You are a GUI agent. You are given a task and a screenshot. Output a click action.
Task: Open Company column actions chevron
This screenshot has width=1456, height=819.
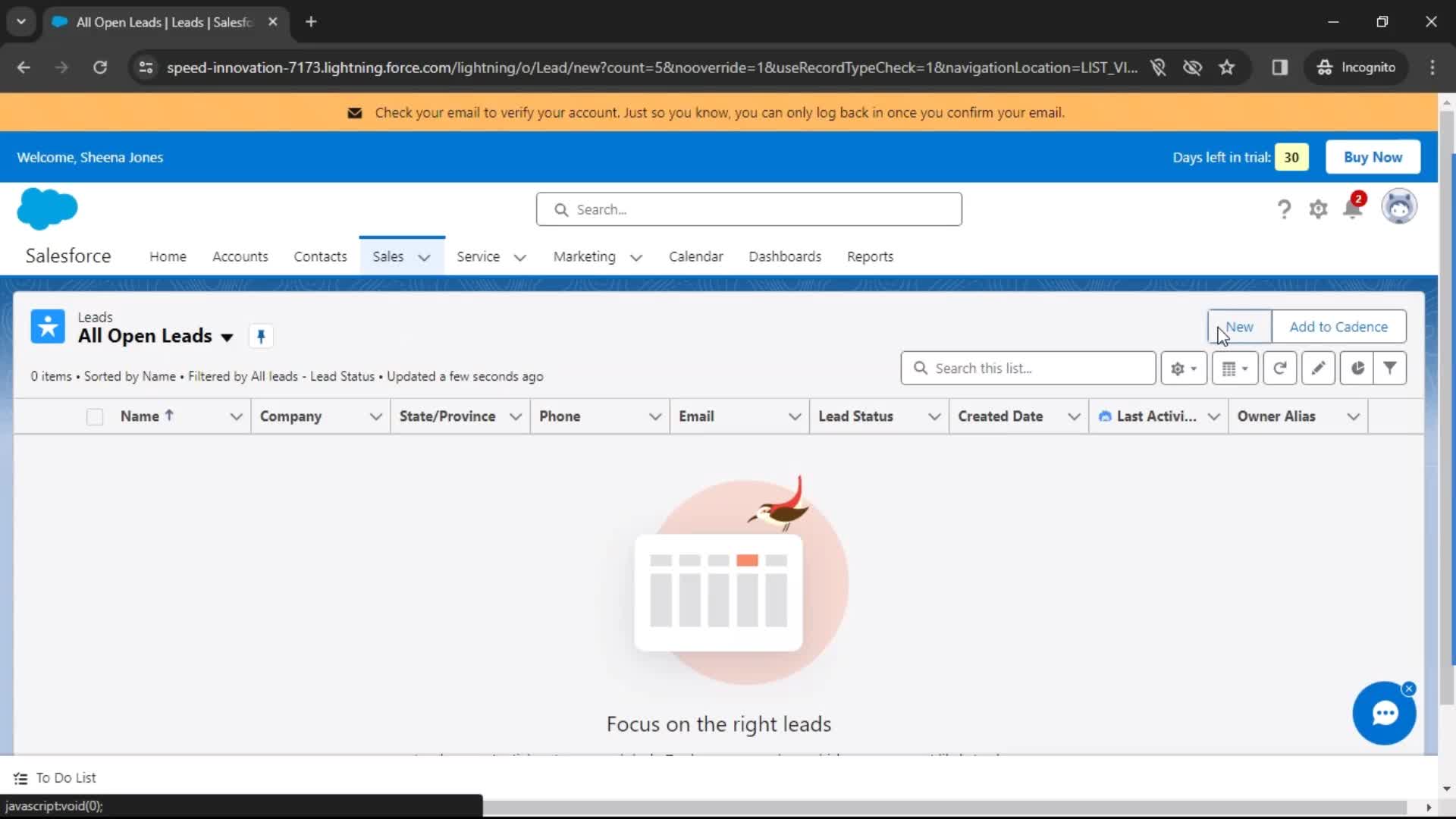[x=375, y=416]
